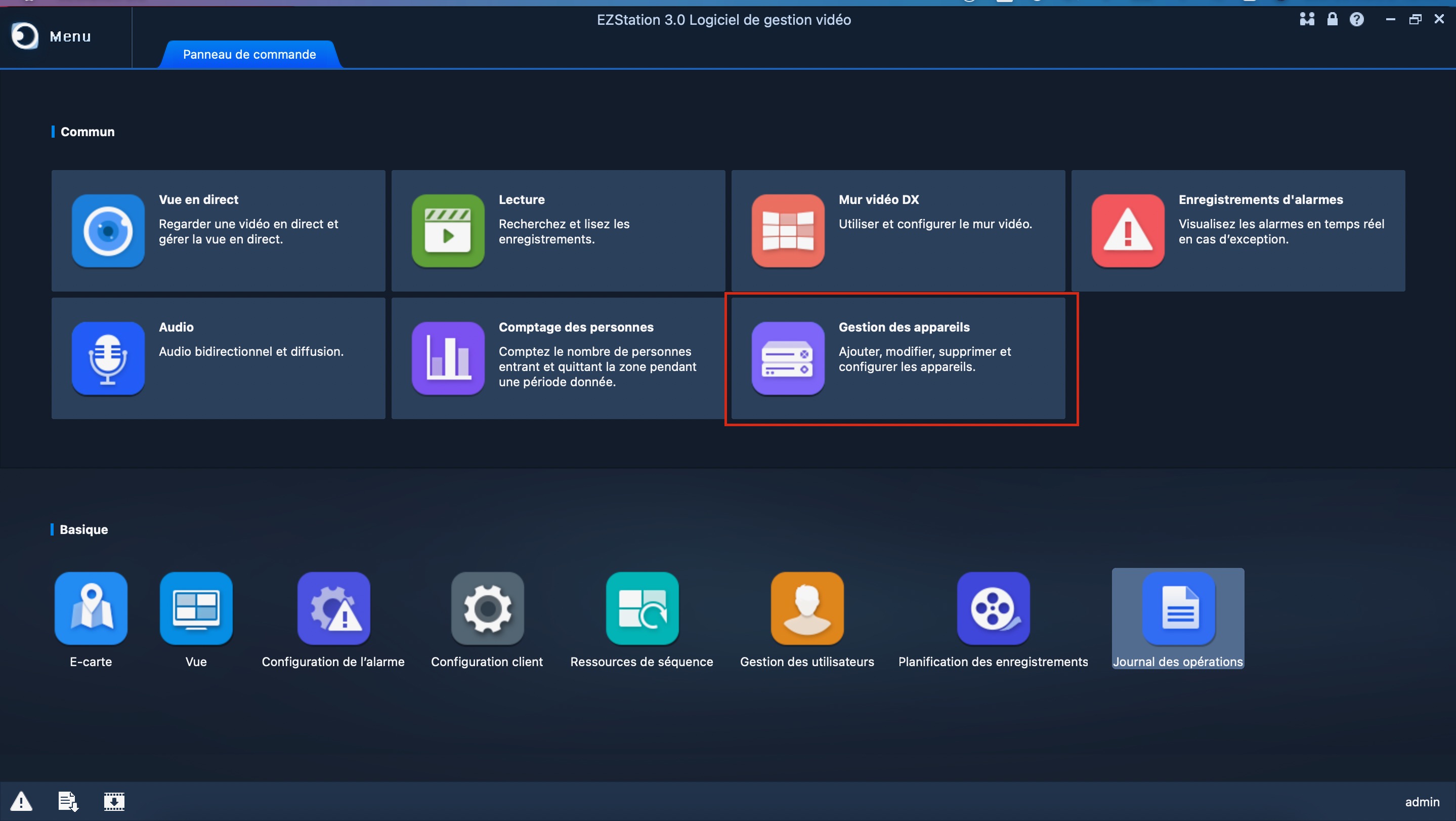Click the network topology icon in title bar
This screenshot has width=1456, height=821.
(1307, 19)
